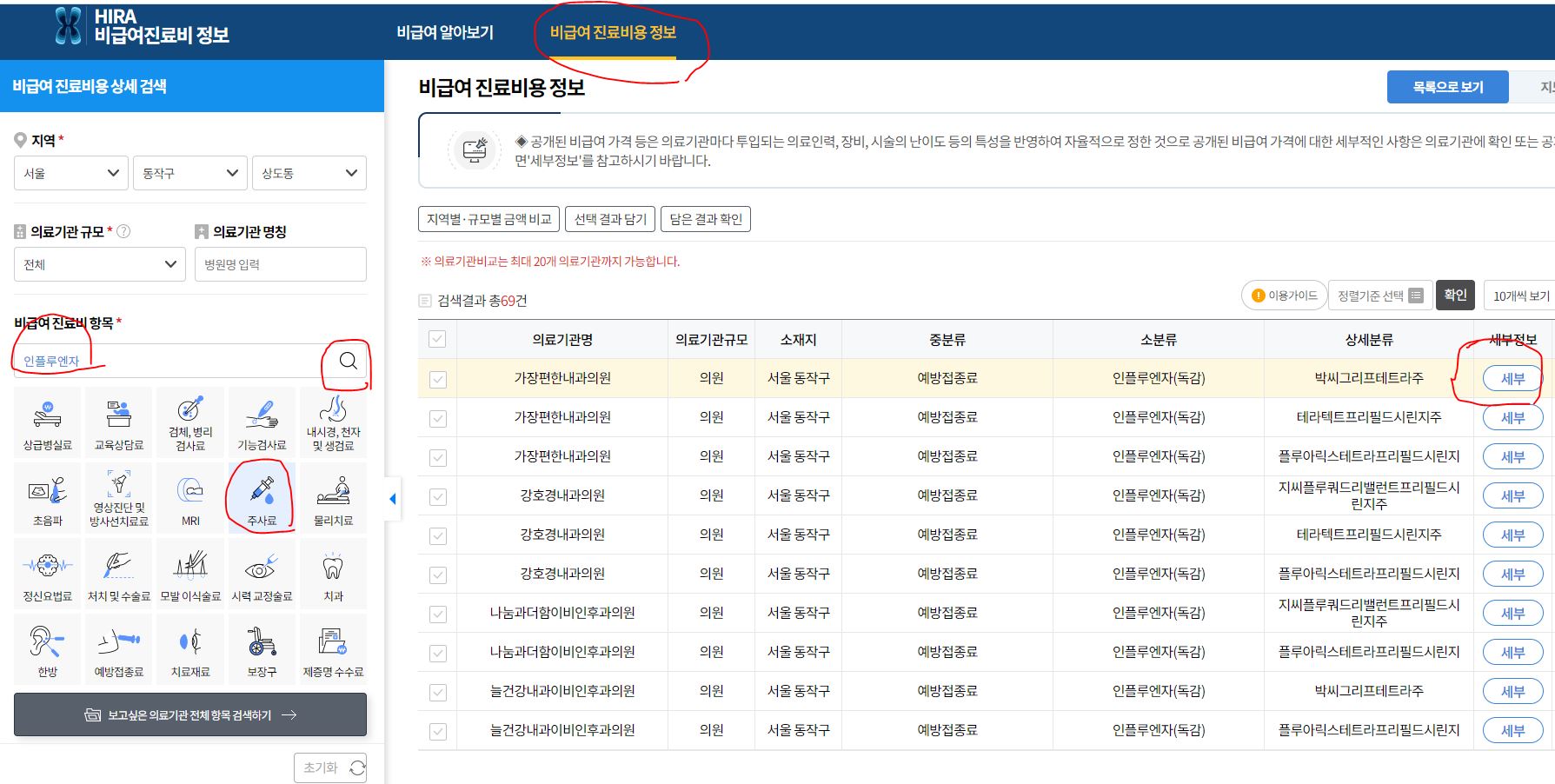Select the 제증명 수수료 icon
The image size is (1555, 784).
[333, 649]
